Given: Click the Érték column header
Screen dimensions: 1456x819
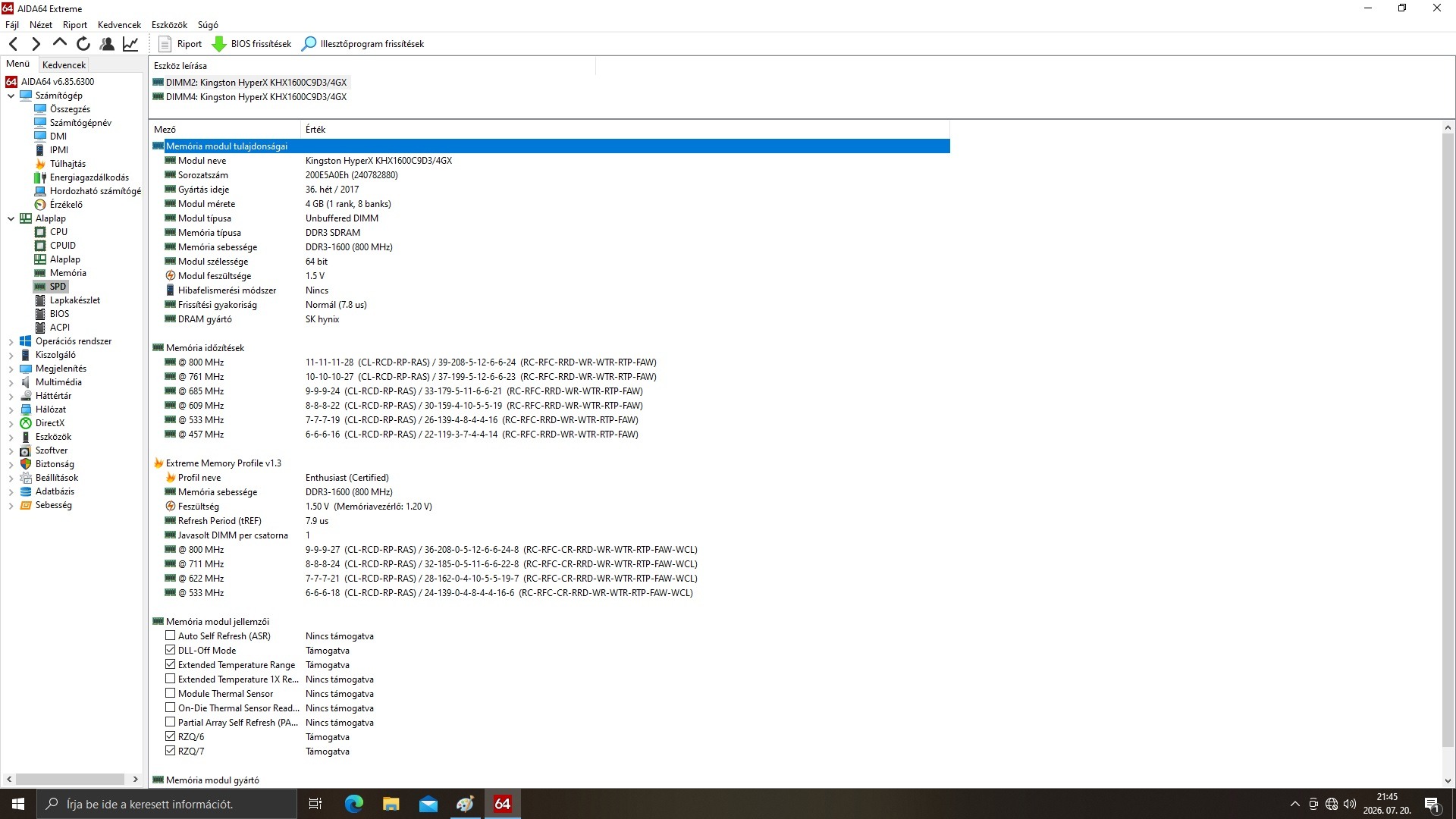Looking at the screenshot, I should tap(625, 130).
